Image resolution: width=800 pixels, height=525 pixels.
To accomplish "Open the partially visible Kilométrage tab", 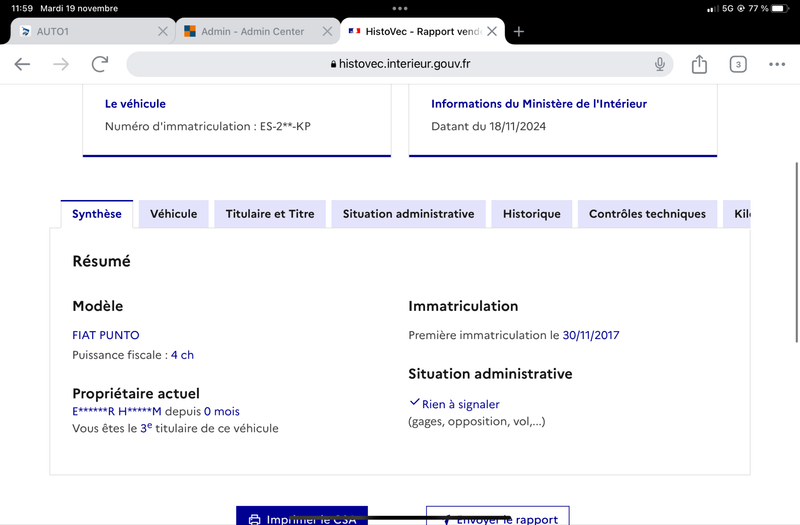I will (x=737, y=214).
